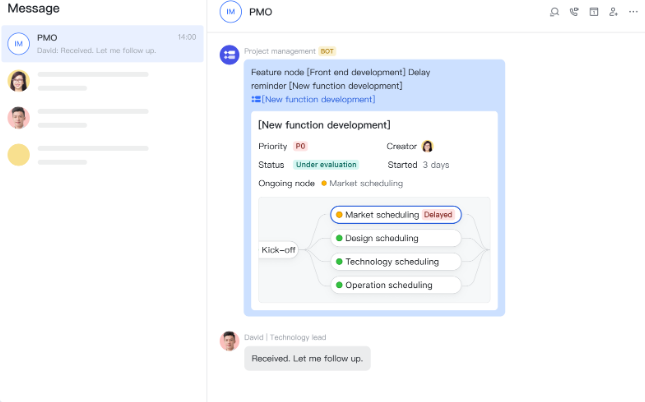Open the calendar icon in chat header
The width and height of the screenshot is (645, 402).
[x=594, y=12]
